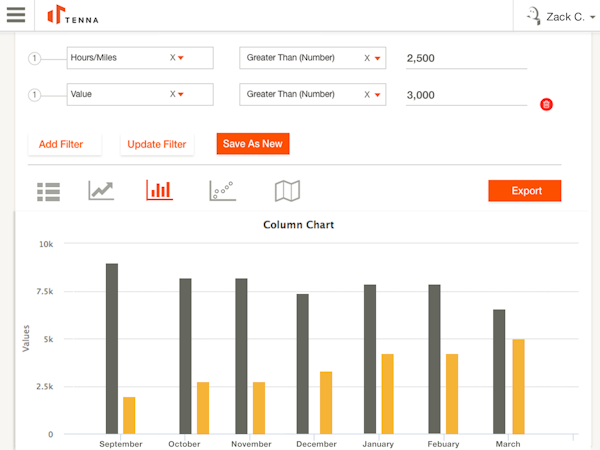Toggle the first filter row circle marker
This screenshot has height=450, width=600.
tap(34, 58)
